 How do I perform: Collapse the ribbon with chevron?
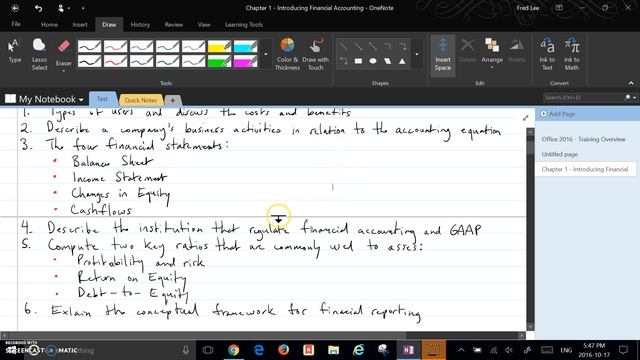pos(631,83)
